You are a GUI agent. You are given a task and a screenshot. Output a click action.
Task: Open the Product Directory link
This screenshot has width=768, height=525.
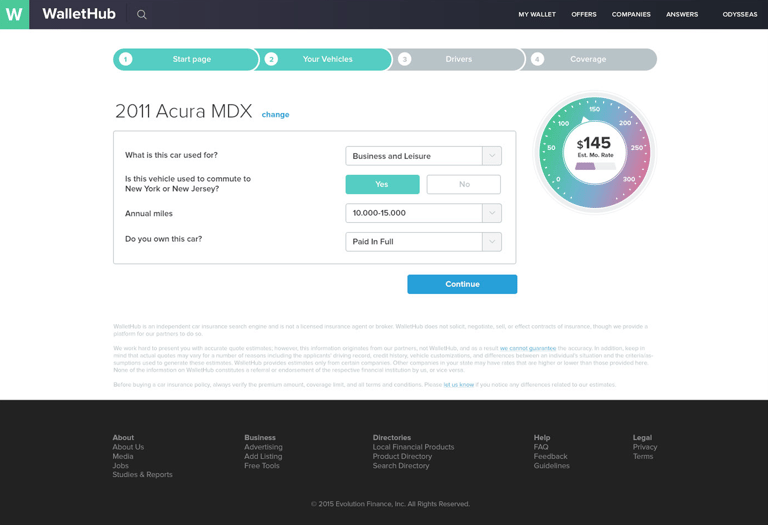402,456
